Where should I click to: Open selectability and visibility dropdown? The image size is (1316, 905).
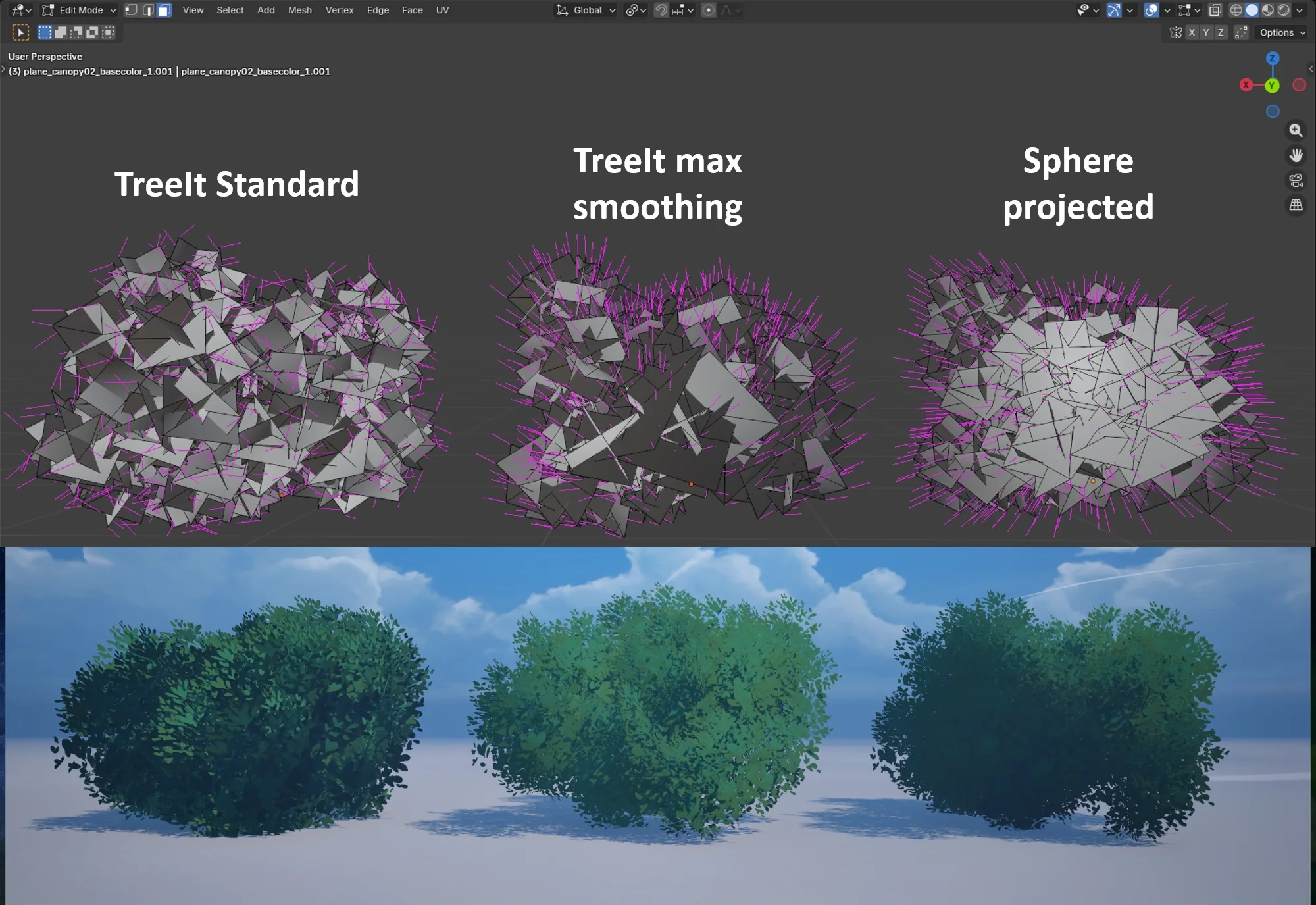pos(1087,10)
